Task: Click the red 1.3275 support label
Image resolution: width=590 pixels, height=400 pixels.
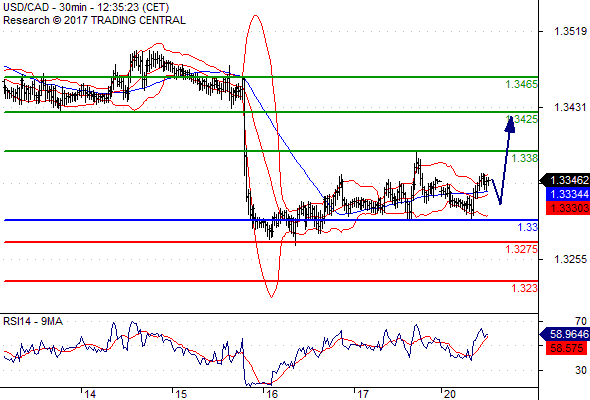Action: (522, 249)
